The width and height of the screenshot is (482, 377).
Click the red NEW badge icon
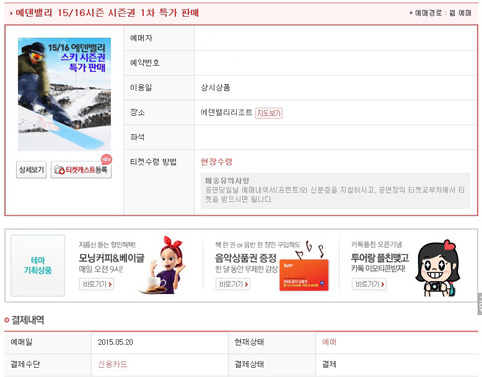(106, 160)
